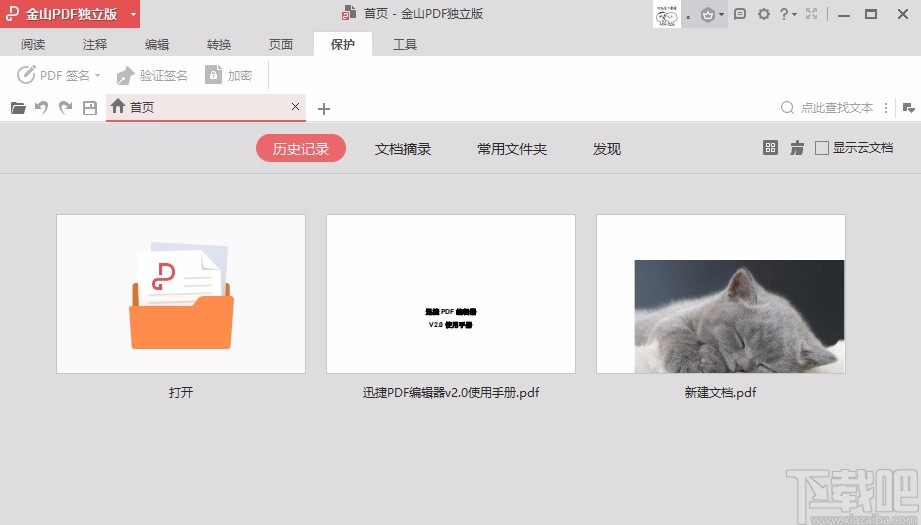Switch to the 阅读 ribbon tab

pyautogui.click(x=33, y=44)
